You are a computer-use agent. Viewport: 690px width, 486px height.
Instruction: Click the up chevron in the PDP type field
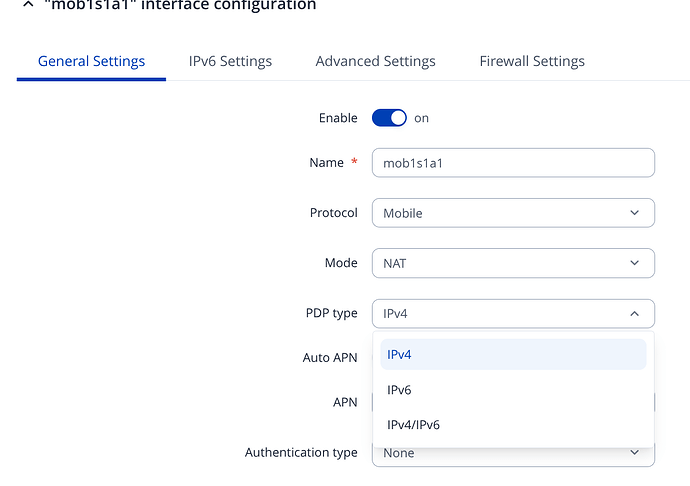pos(634,313)
